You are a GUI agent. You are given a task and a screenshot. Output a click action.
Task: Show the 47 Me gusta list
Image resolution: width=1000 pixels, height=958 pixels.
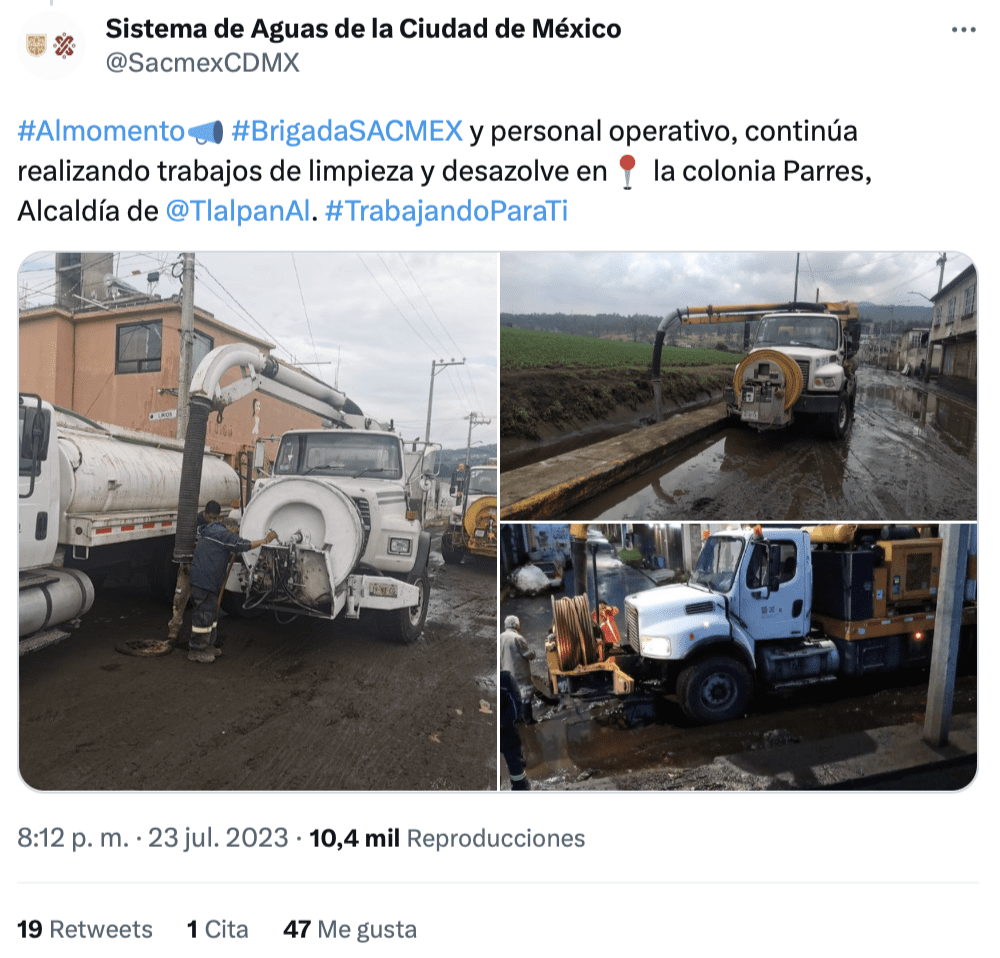click(x=350, y=929)
